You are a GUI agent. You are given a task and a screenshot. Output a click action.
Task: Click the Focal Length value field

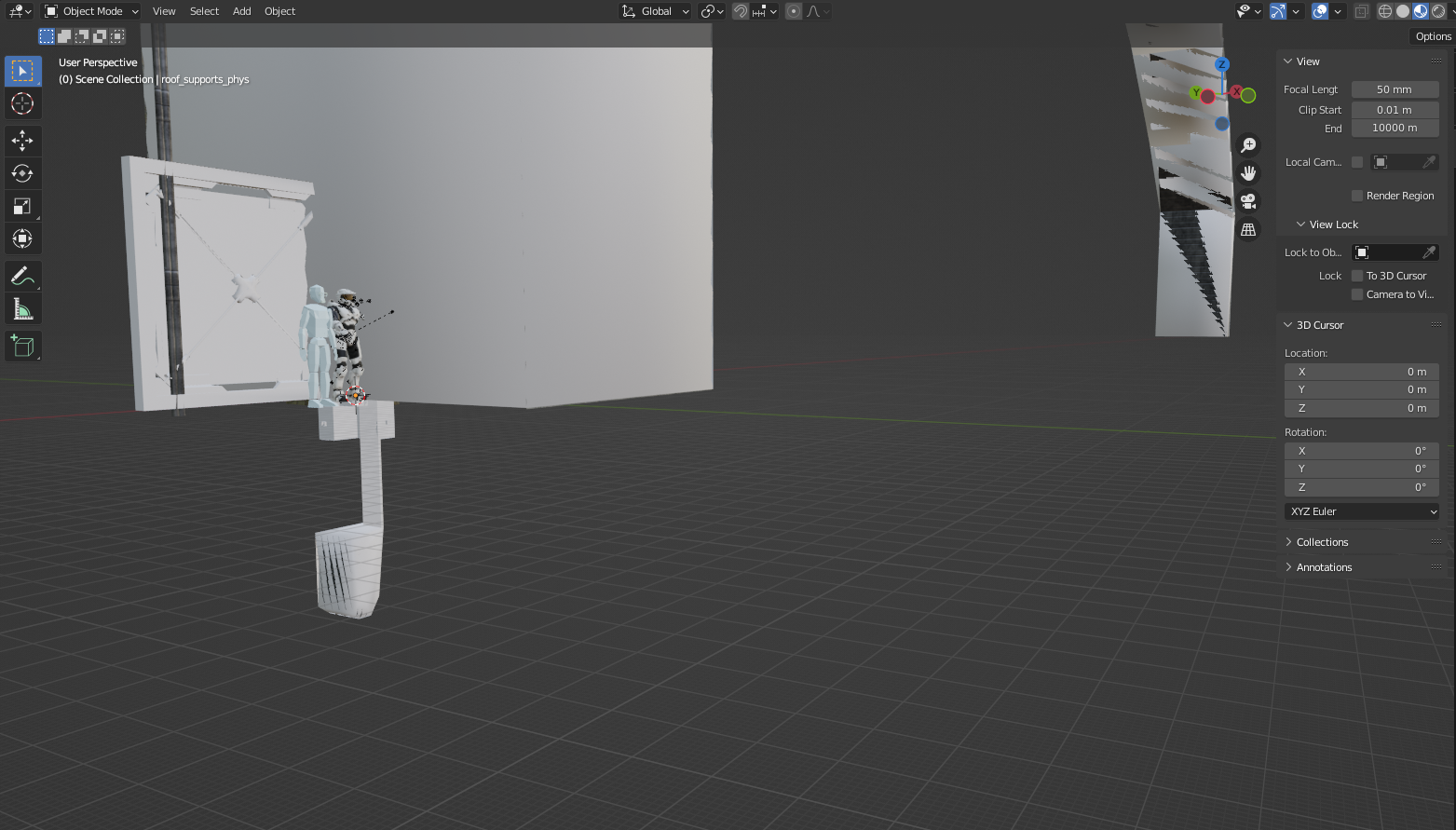pos(1395,89)
